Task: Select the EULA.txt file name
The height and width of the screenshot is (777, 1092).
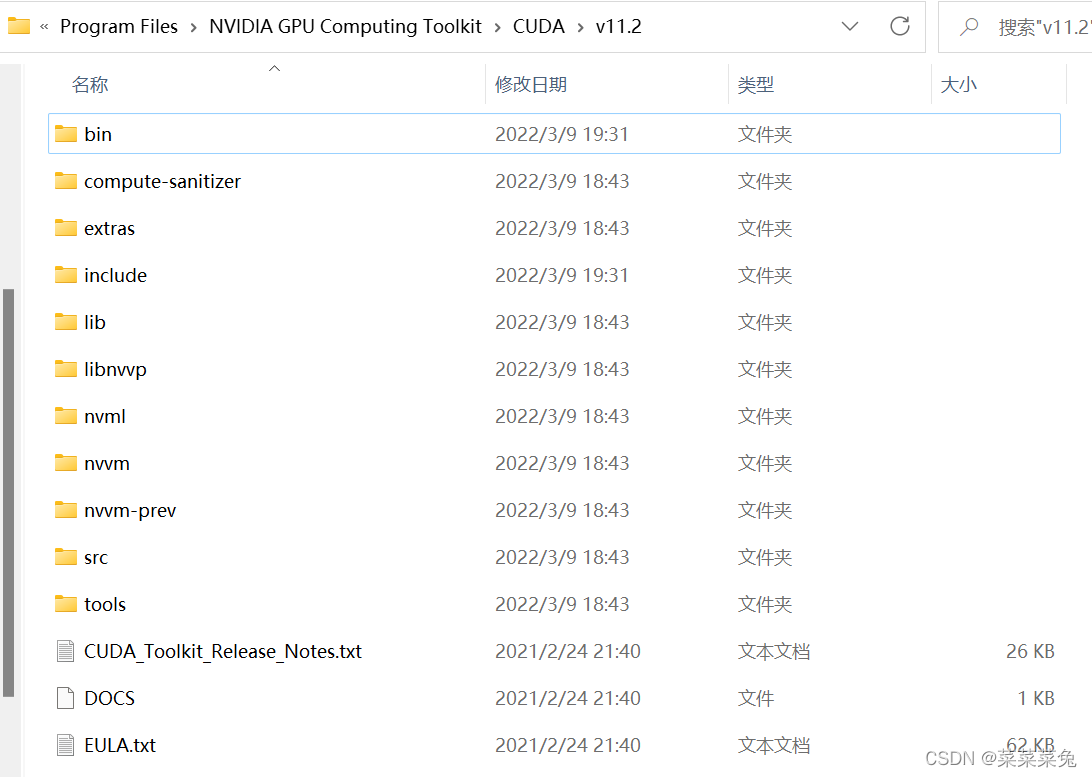Action: point(120,745)
